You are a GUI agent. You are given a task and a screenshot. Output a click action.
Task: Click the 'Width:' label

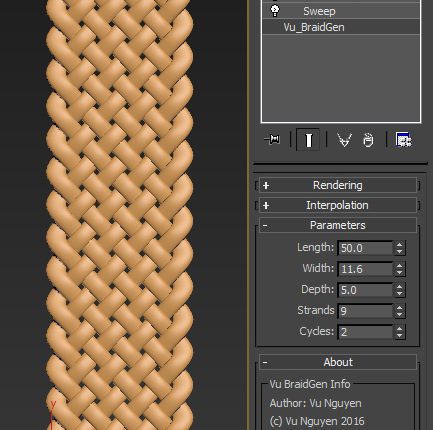click(318, 268)
